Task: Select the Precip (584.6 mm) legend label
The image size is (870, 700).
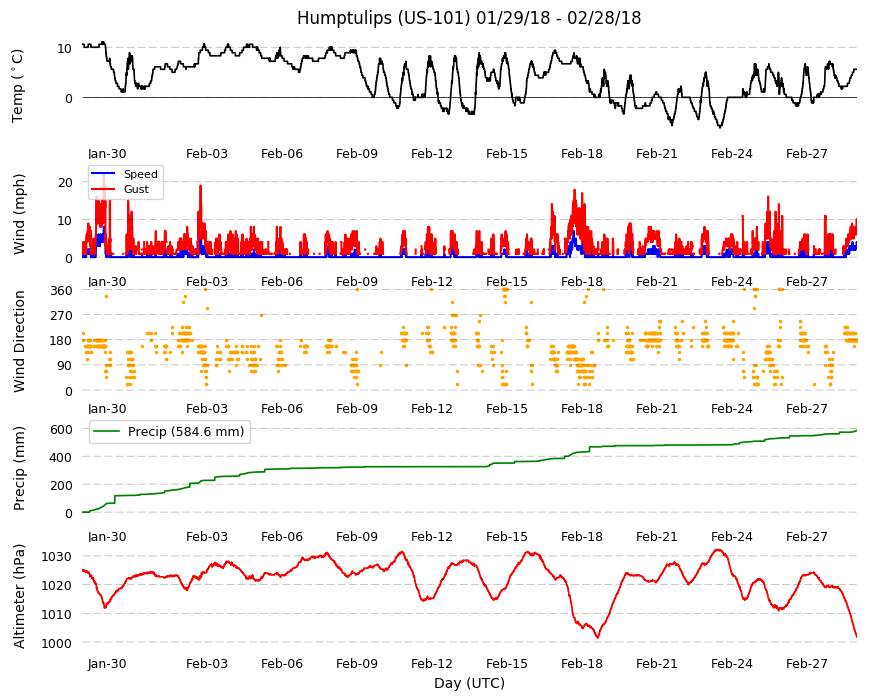Action: 186,432
